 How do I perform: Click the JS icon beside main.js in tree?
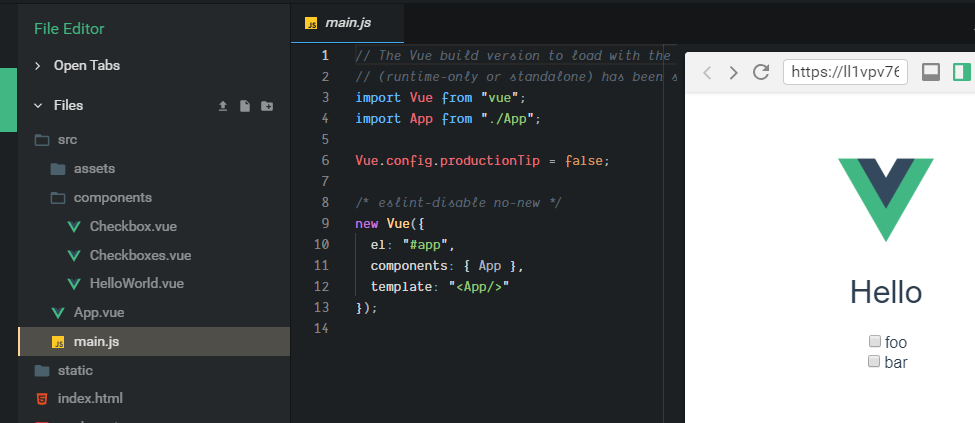tap(58, 342)
